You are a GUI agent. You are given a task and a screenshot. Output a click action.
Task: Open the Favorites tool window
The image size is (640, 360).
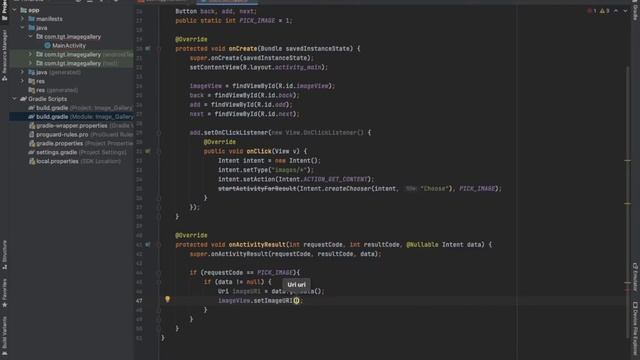pyautogui.click(x=4, y=292)
